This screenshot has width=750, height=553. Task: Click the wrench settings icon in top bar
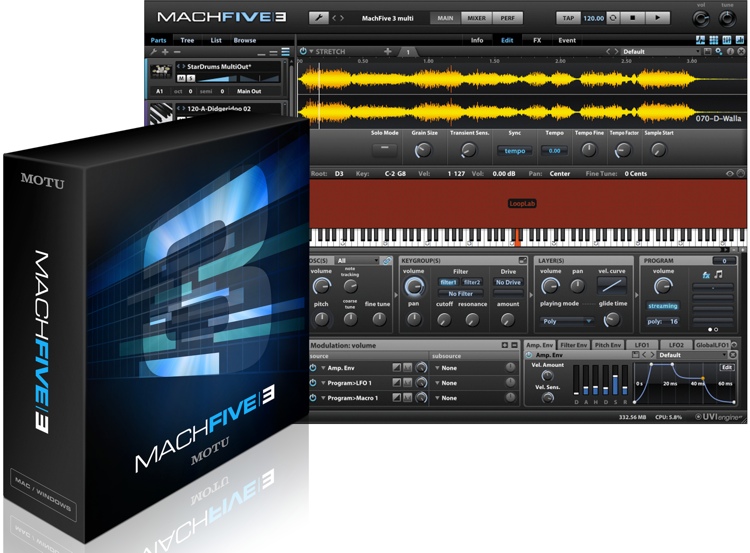[319, 18]
